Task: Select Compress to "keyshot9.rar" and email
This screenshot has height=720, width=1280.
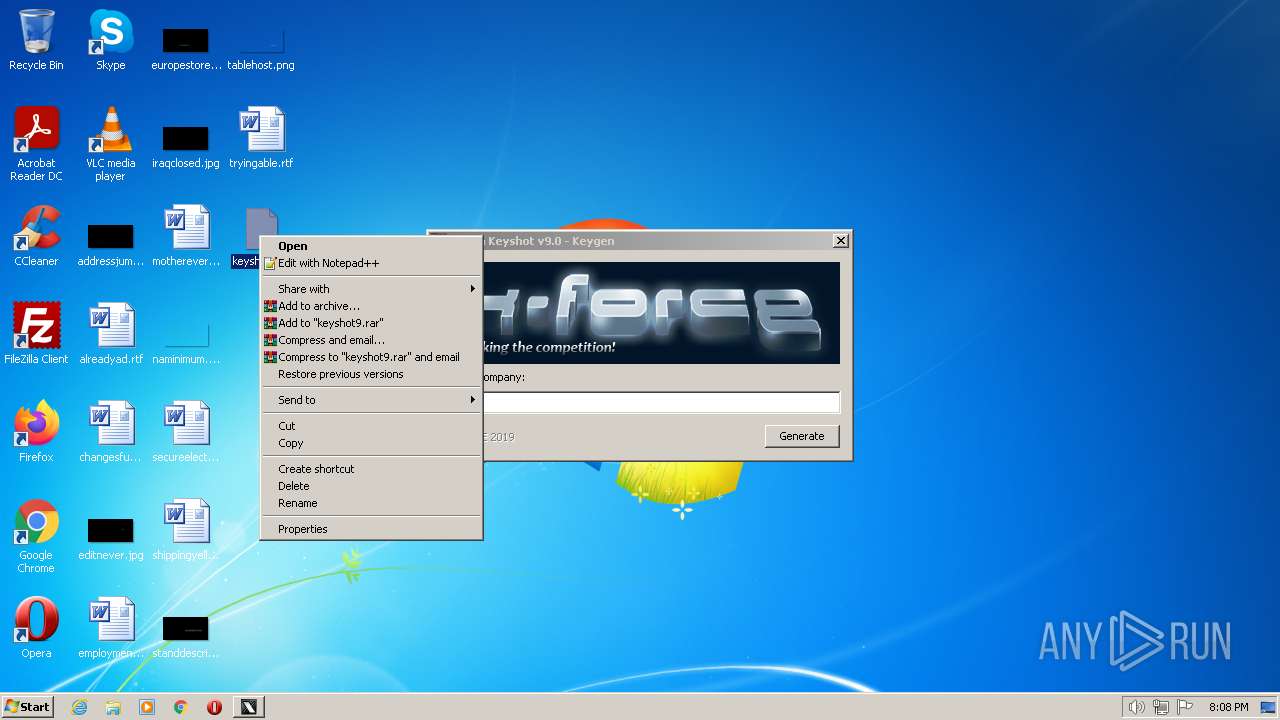Action: tap(372, 357)
